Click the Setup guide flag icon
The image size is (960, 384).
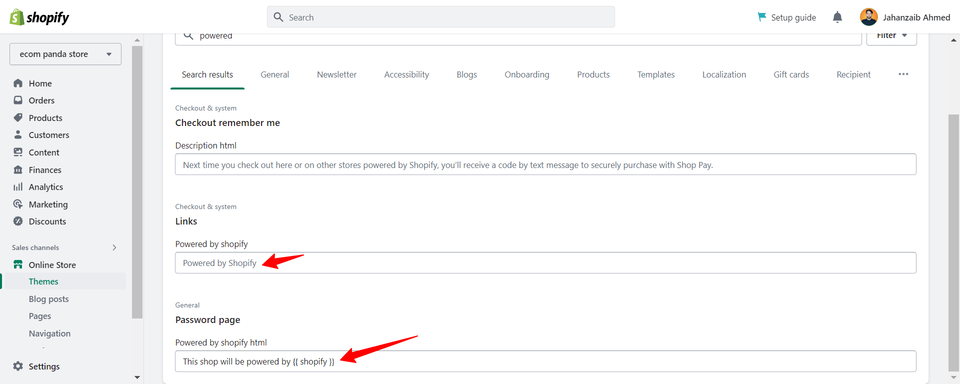tap(762, 17)
